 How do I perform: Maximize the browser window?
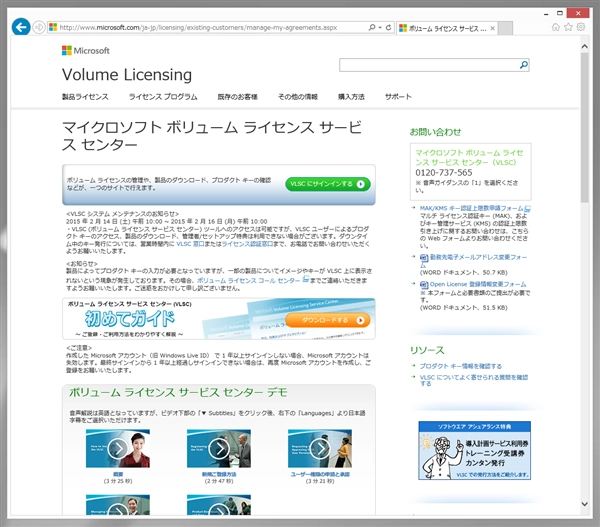click(560, 13)
